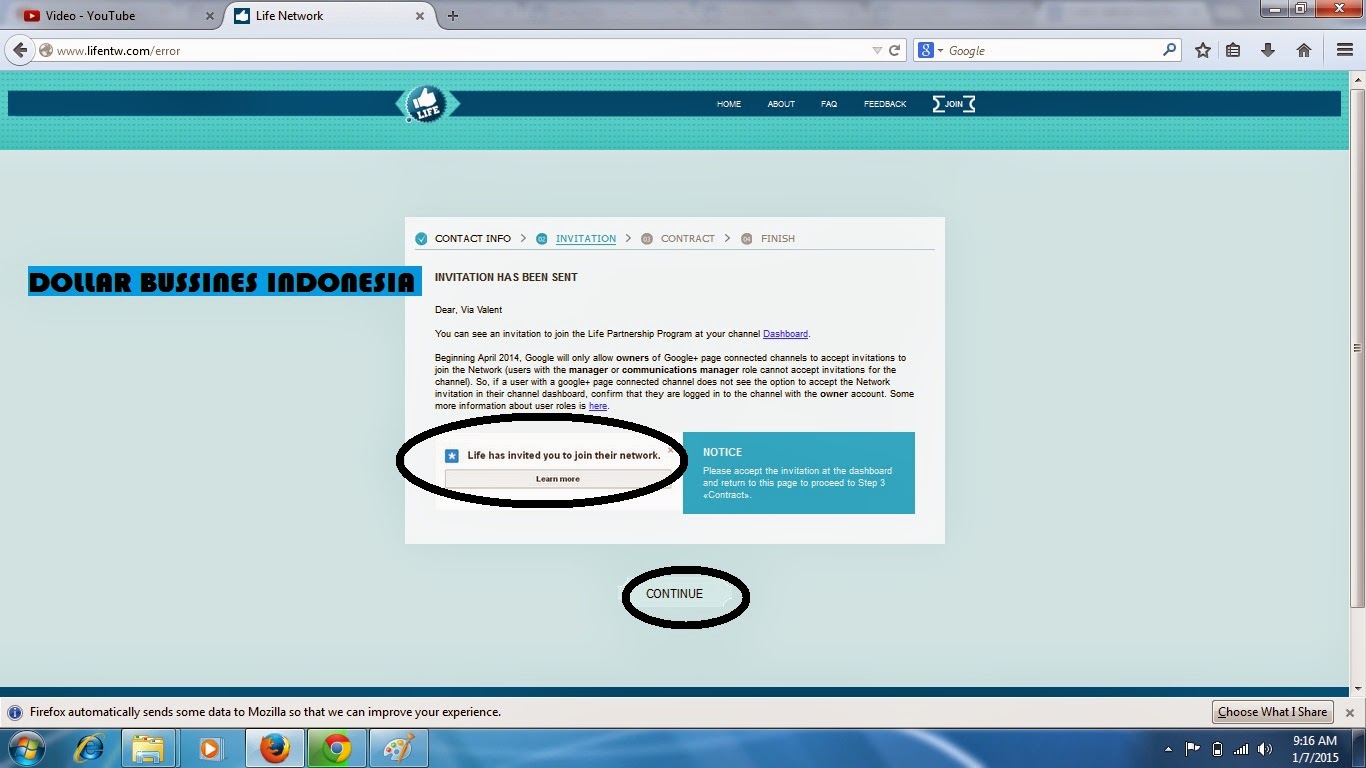Open ABOUT in the site navigation
1366x768 pixels.
781,104
